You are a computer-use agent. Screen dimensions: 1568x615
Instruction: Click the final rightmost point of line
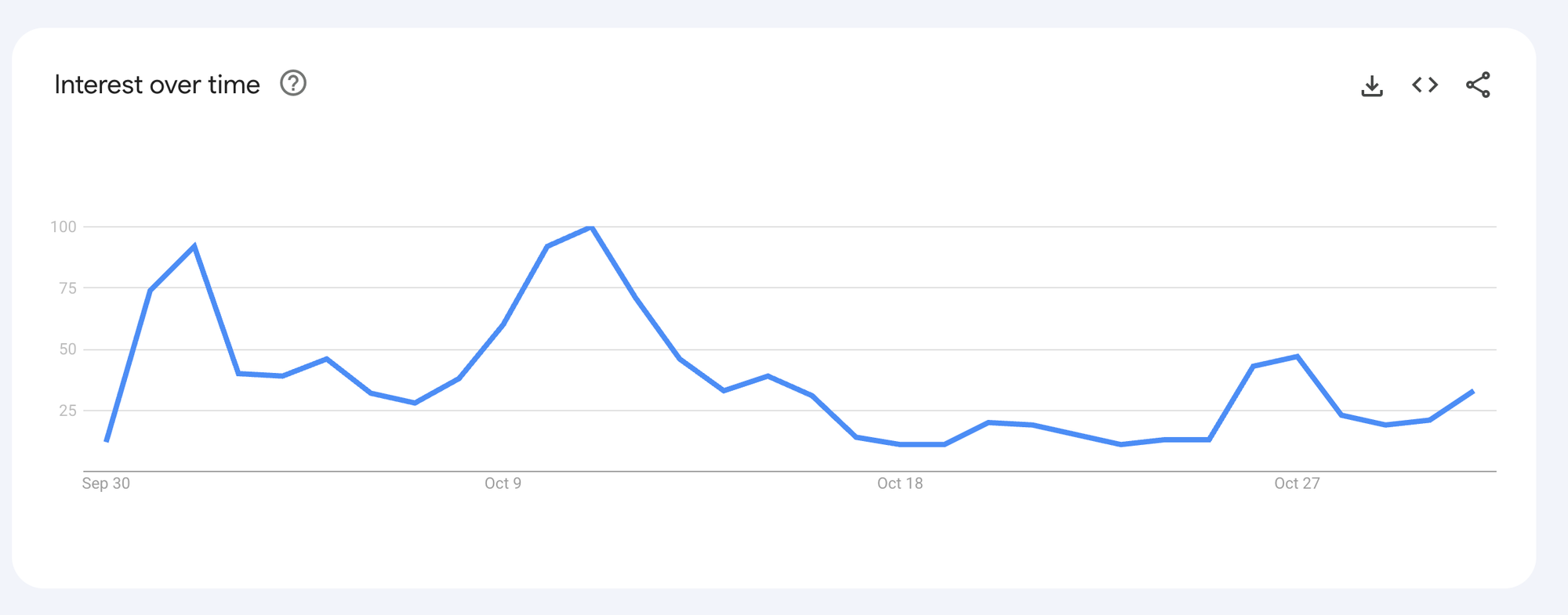1473,391
